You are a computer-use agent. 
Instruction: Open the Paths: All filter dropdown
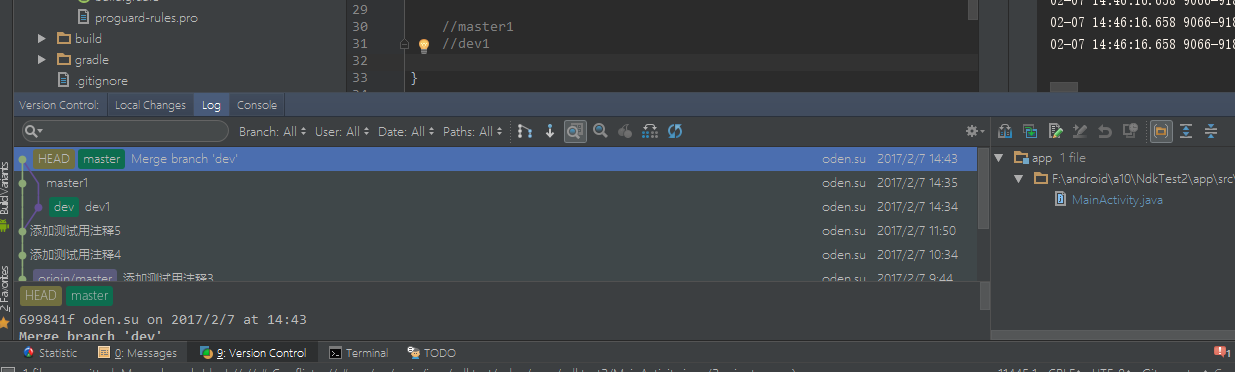pos(472,131)
